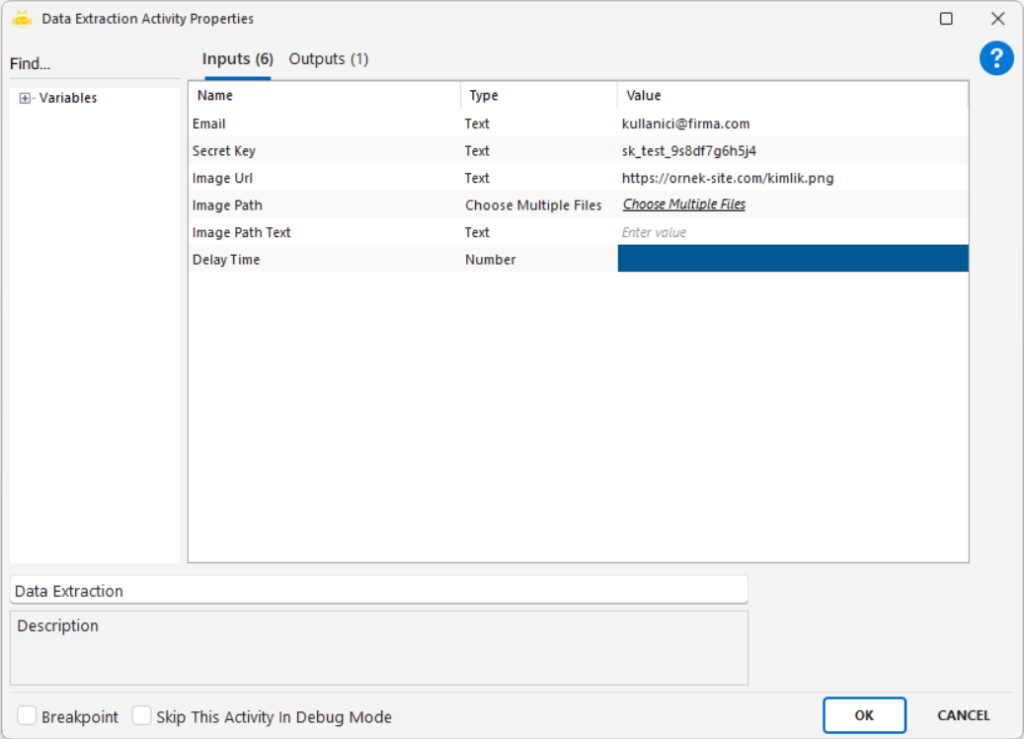Click the Description text box
This screenshot has height=739, width=1024.
click(x=379, y=647)
